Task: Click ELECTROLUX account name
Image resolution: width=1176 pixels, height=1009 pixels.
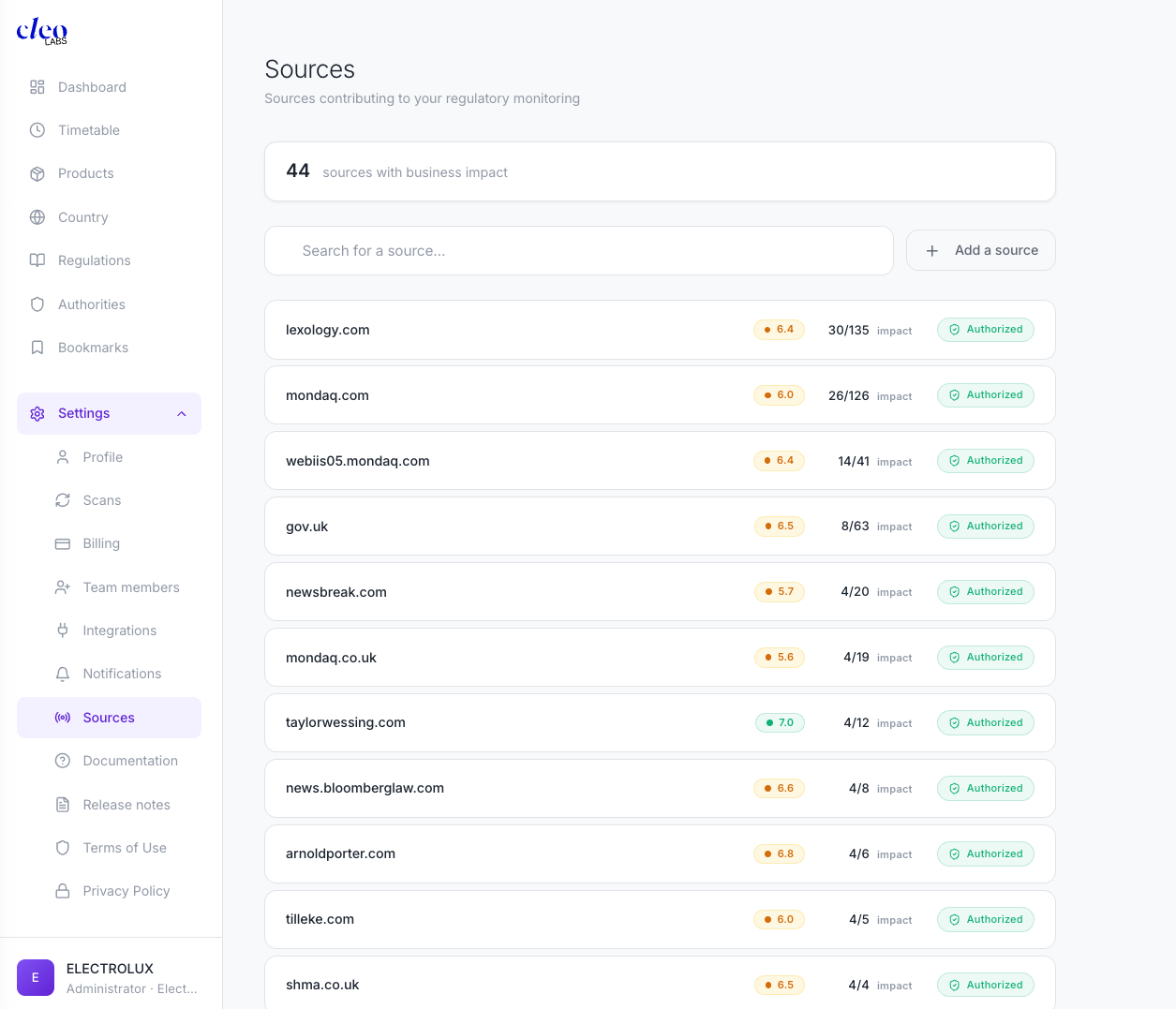Action: click(110, 969)
